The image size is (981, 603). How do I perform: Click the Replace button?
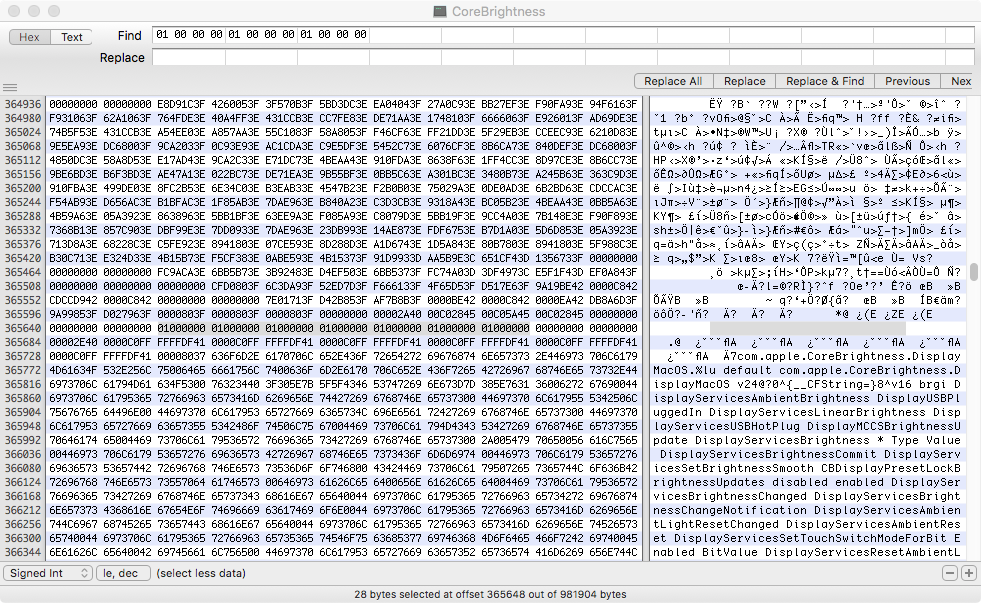[x=745, y=81]
